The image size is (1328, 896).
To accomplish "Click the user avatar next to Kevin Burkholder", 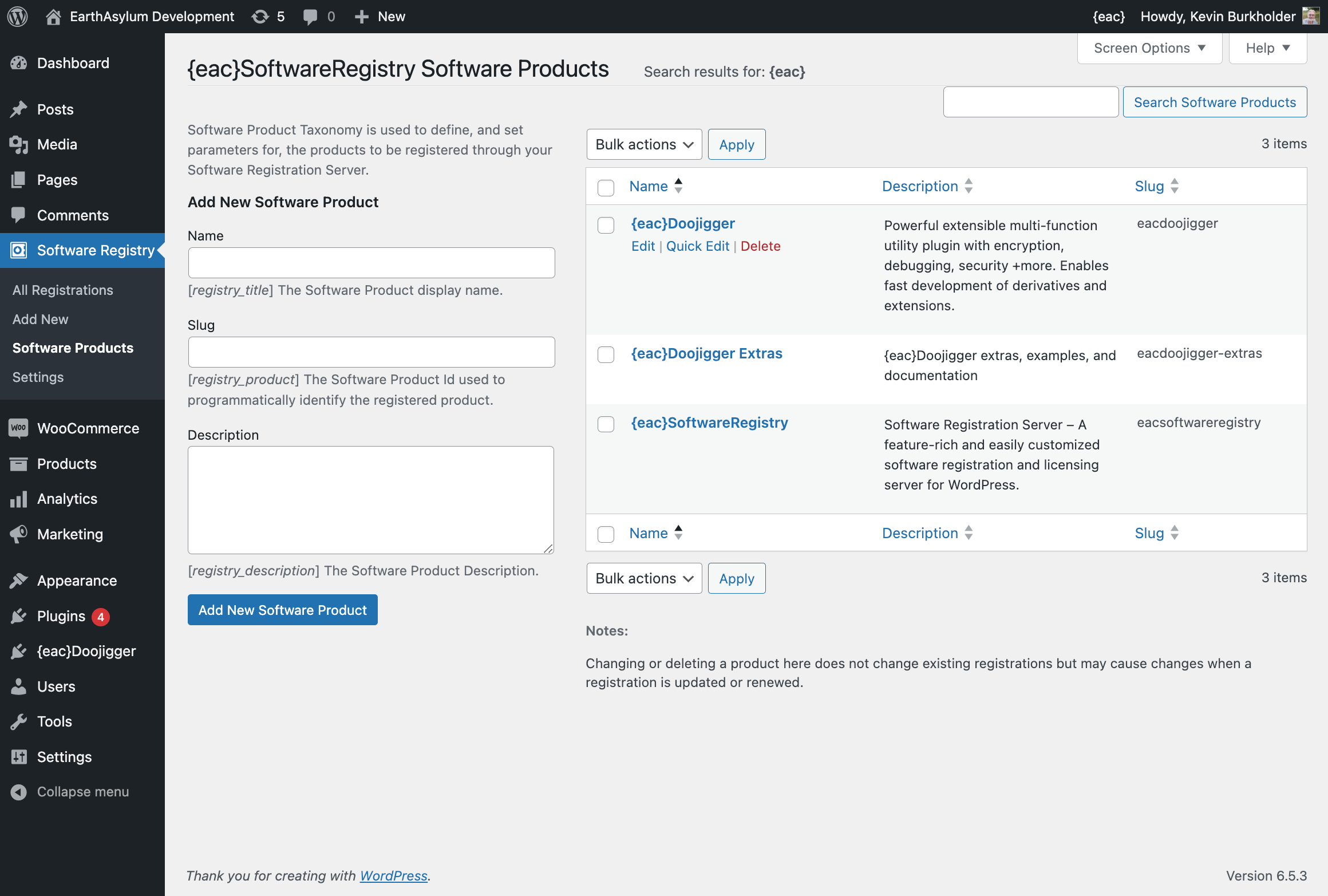I will point(1311,16).
